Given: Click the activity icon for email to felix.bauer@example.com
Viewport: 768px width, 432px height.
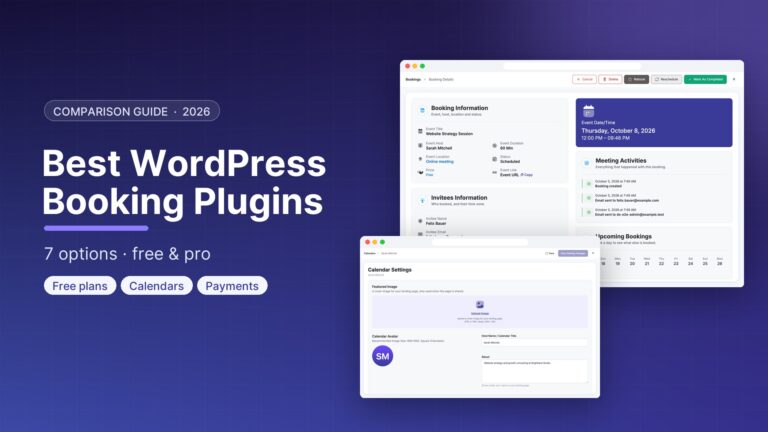Looking at the screenshot, I should (x=589, y=198).
